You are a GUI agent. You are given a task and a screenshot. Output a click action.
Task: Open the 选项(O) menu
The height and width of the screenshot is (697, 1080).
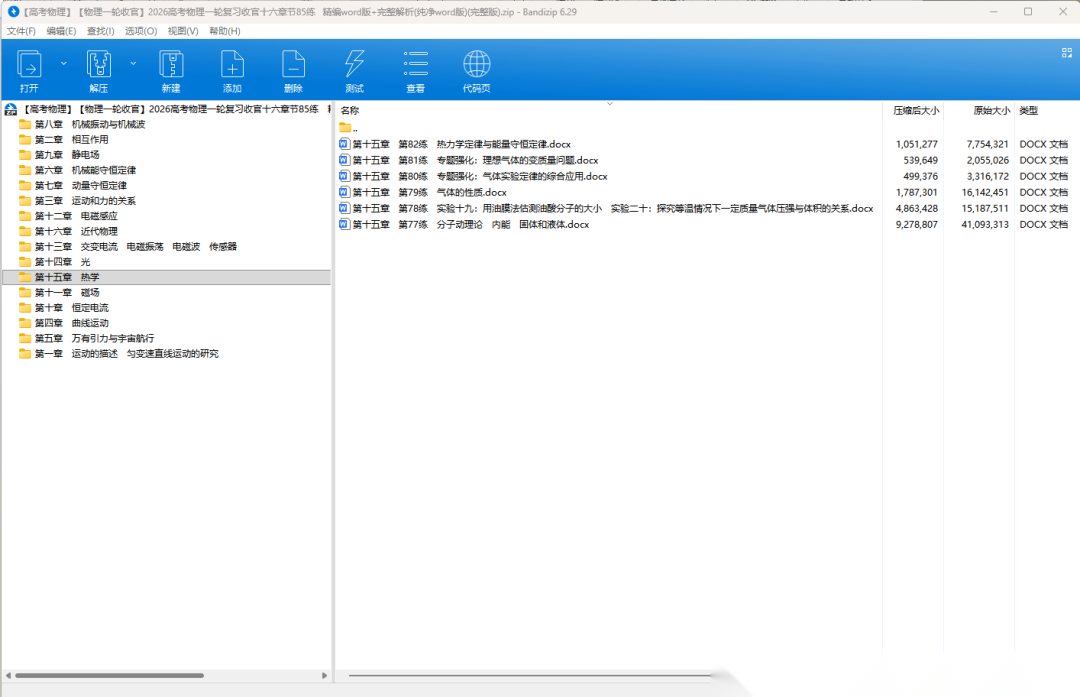[x=141, y=31]
